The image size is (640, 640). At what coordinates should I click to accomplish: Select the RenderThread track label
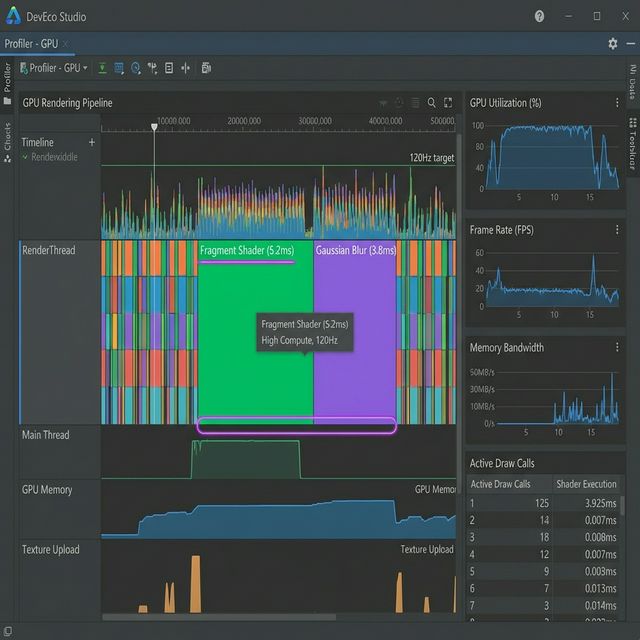[x=49, y=250]
